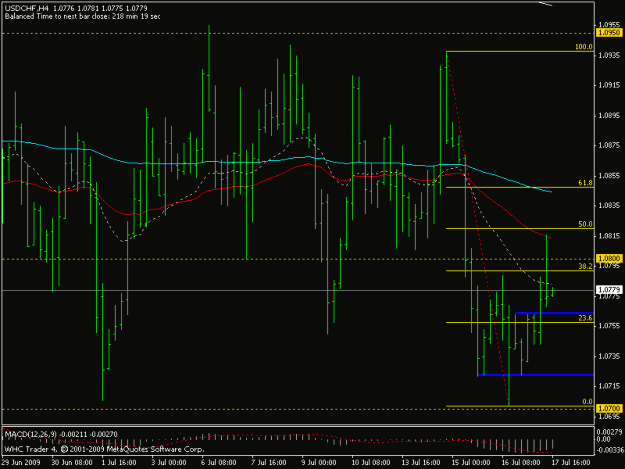Viewport: 625px width, 469px height.
Task: Click the 1.0855 price scale value
Action: point(609,176)
